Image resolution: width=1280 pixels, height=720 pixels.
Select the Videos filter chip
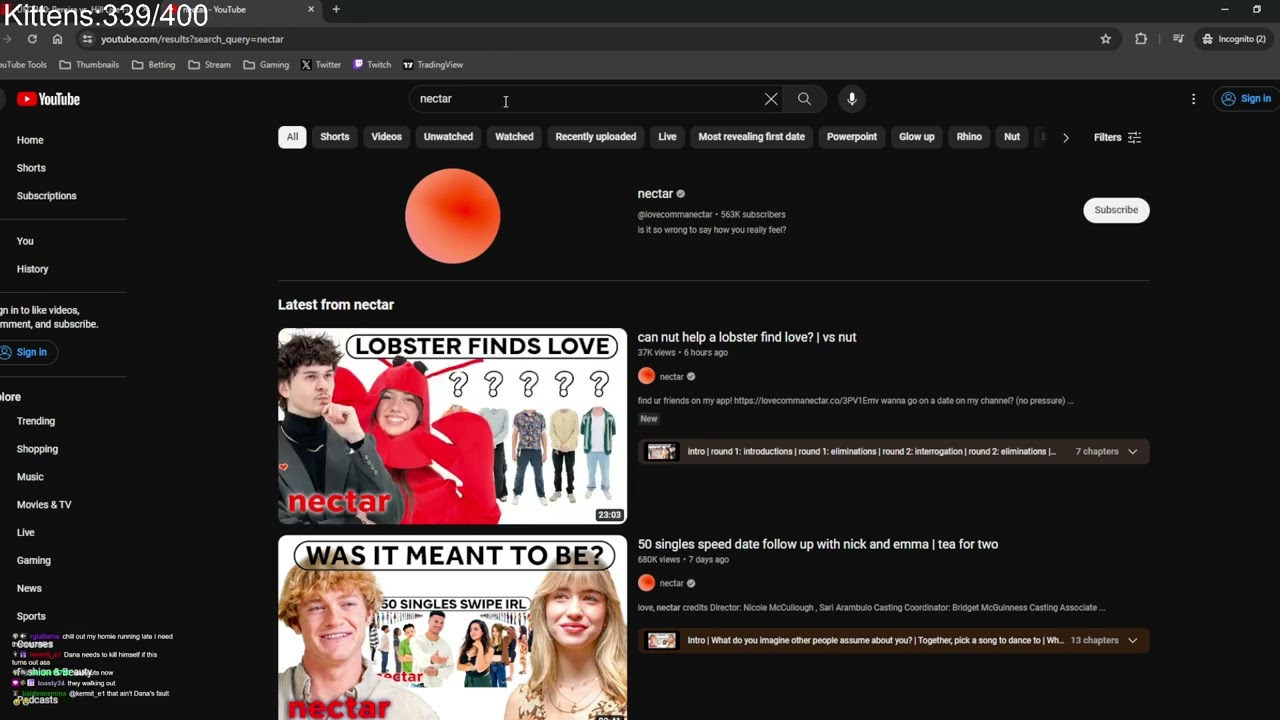(387, 137)
